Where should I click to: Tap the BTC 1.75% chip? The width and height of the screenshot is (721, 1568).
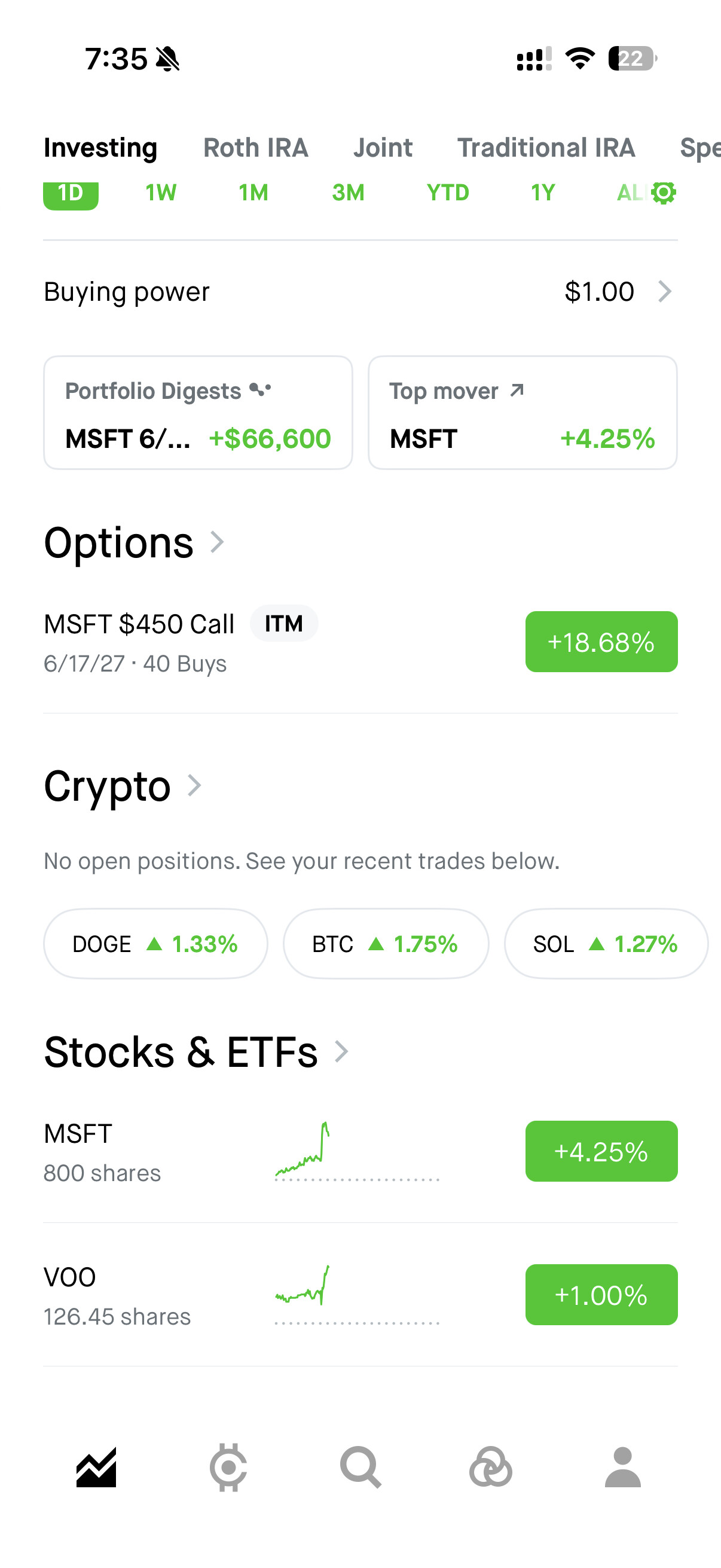click(x=386, y=944)
